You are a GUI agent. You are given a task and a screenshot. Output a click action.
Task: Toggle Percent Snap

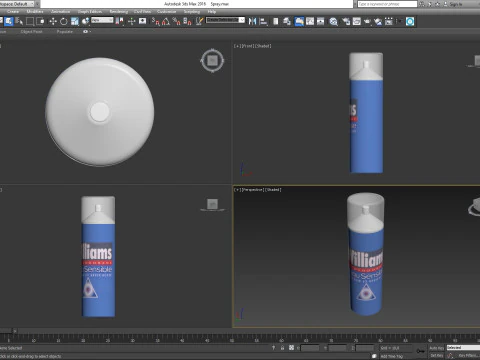(176, 21)
